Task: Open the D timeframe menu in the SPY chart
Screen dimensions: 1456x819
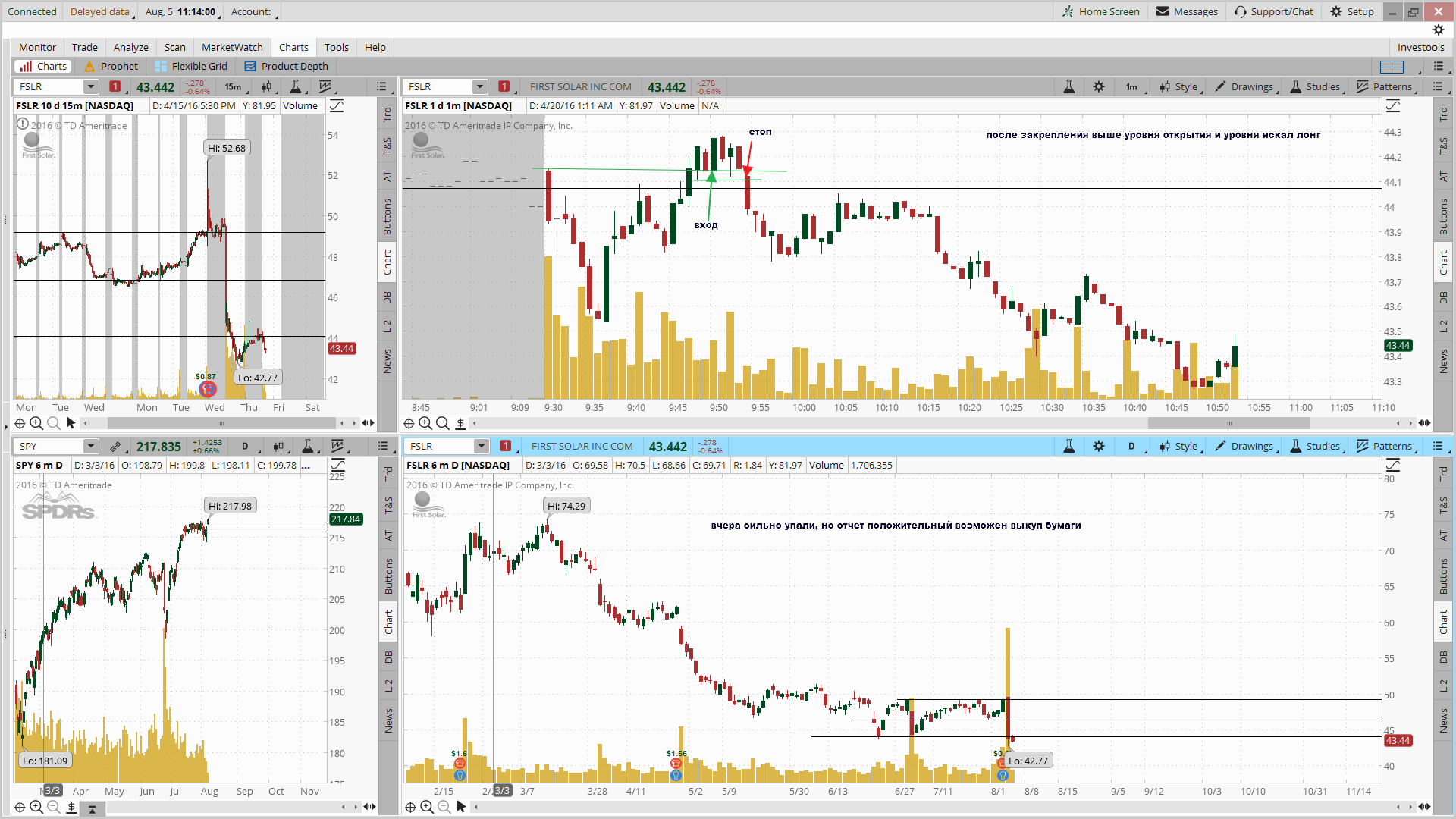Action: tap(246, 446)
